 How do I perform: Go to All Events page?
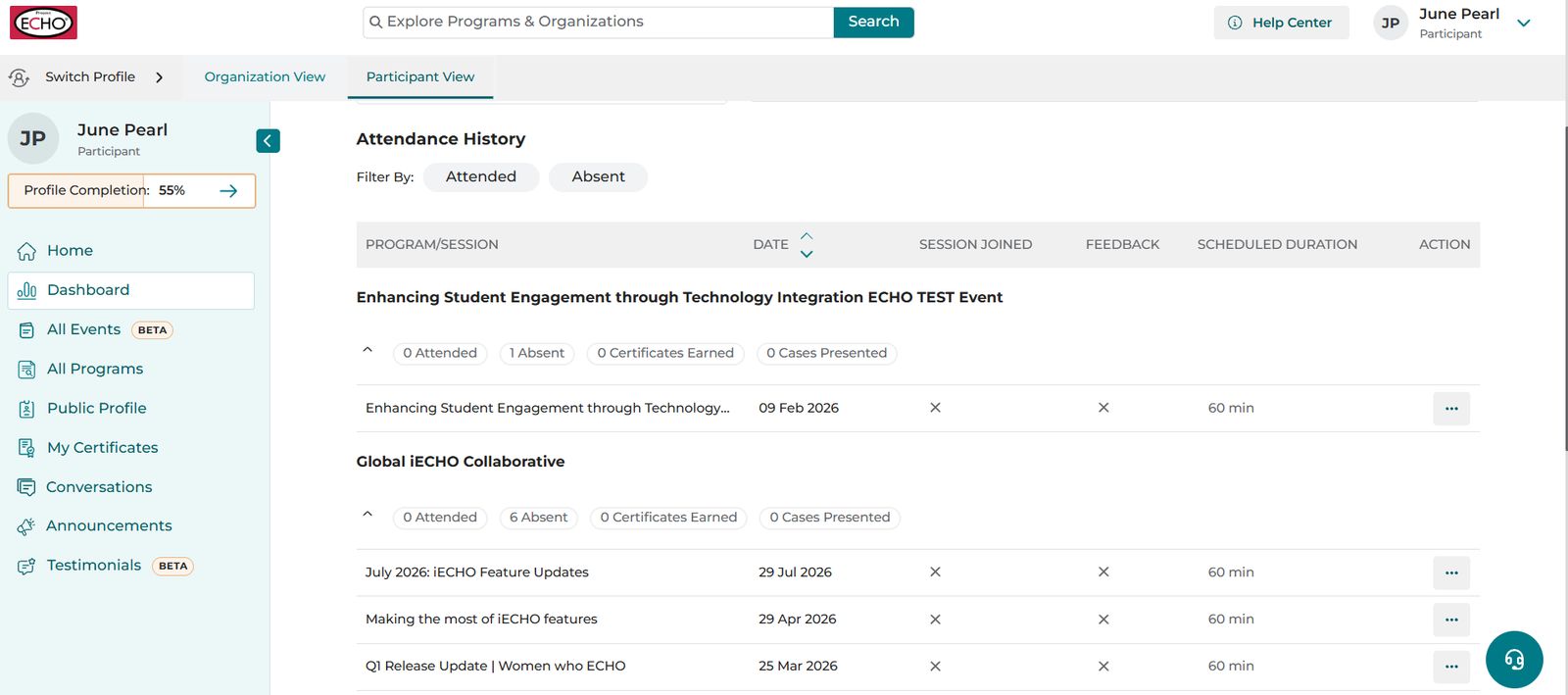pos(84,329)
